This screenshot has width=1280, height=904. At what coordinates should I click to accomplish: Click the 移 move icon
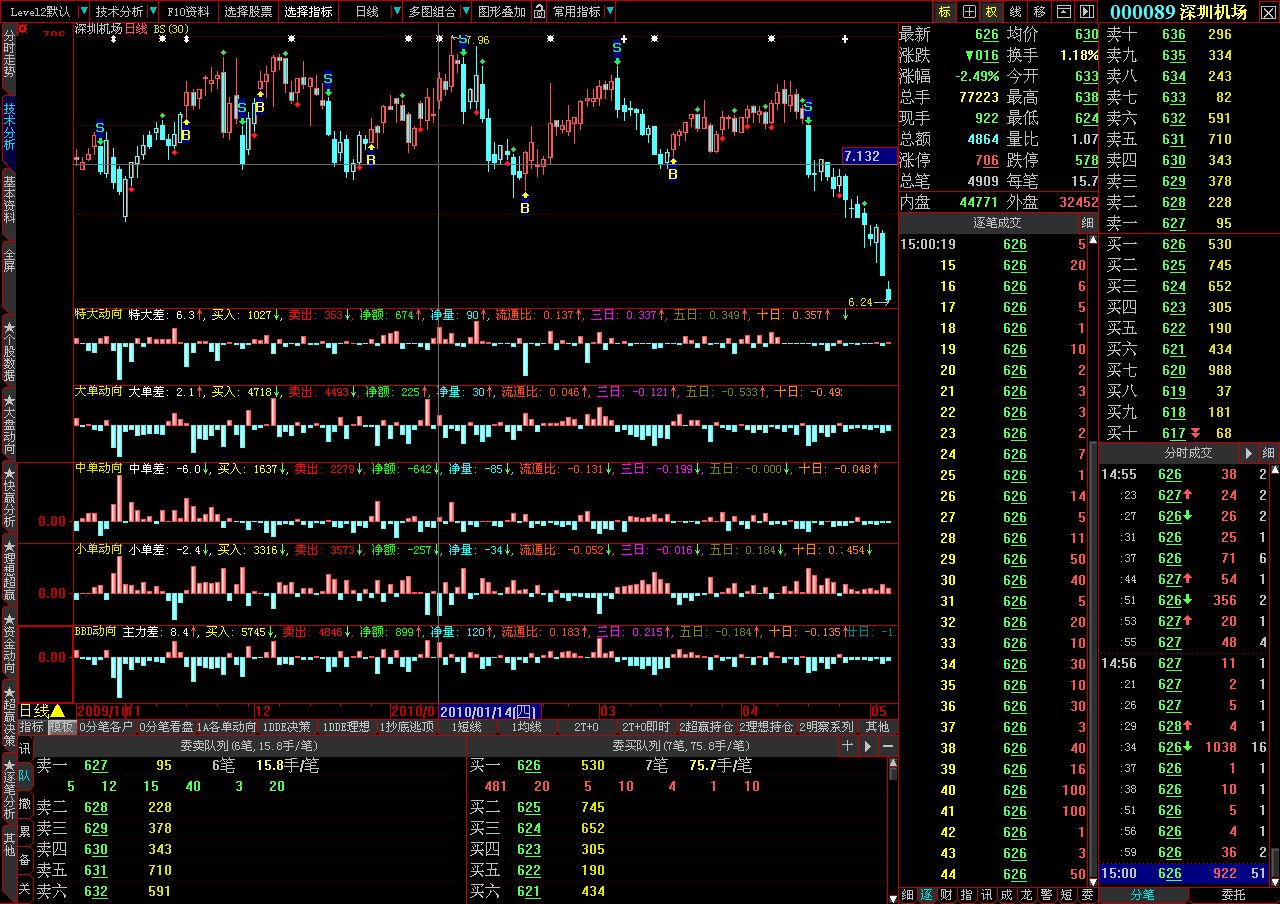(x=1040, y=12)
